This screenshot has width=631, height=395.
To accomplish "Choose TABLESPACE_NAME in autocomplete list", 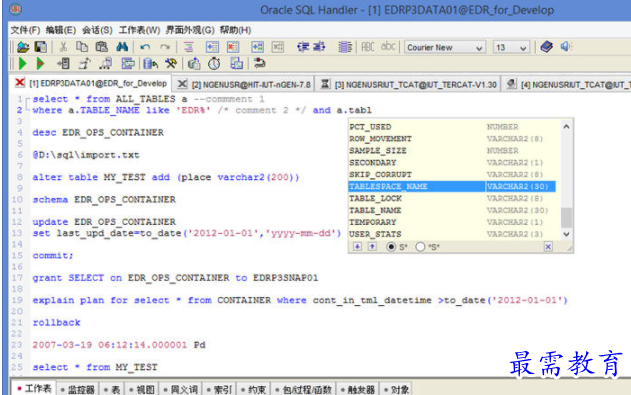I will [452, 186].
